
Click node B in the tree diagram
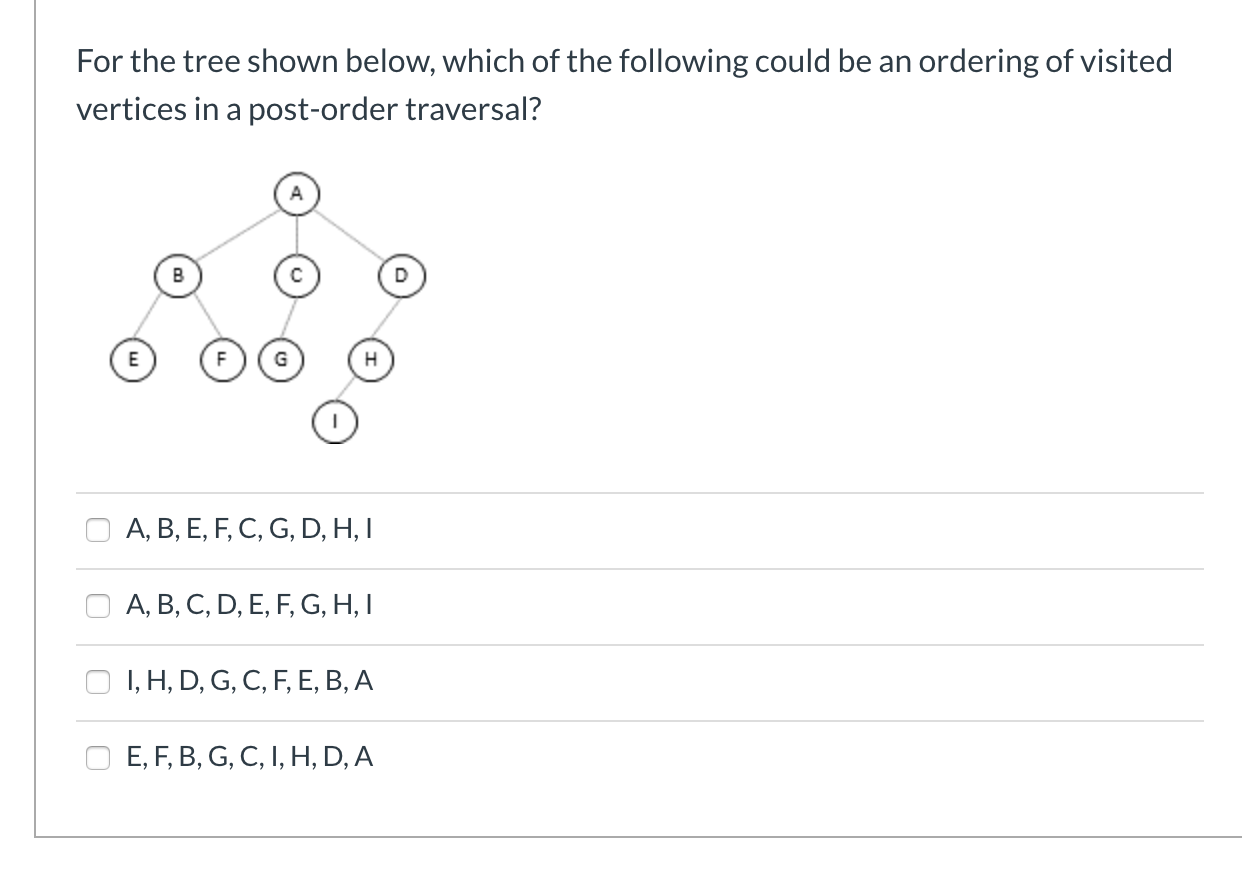coord(179,276)
